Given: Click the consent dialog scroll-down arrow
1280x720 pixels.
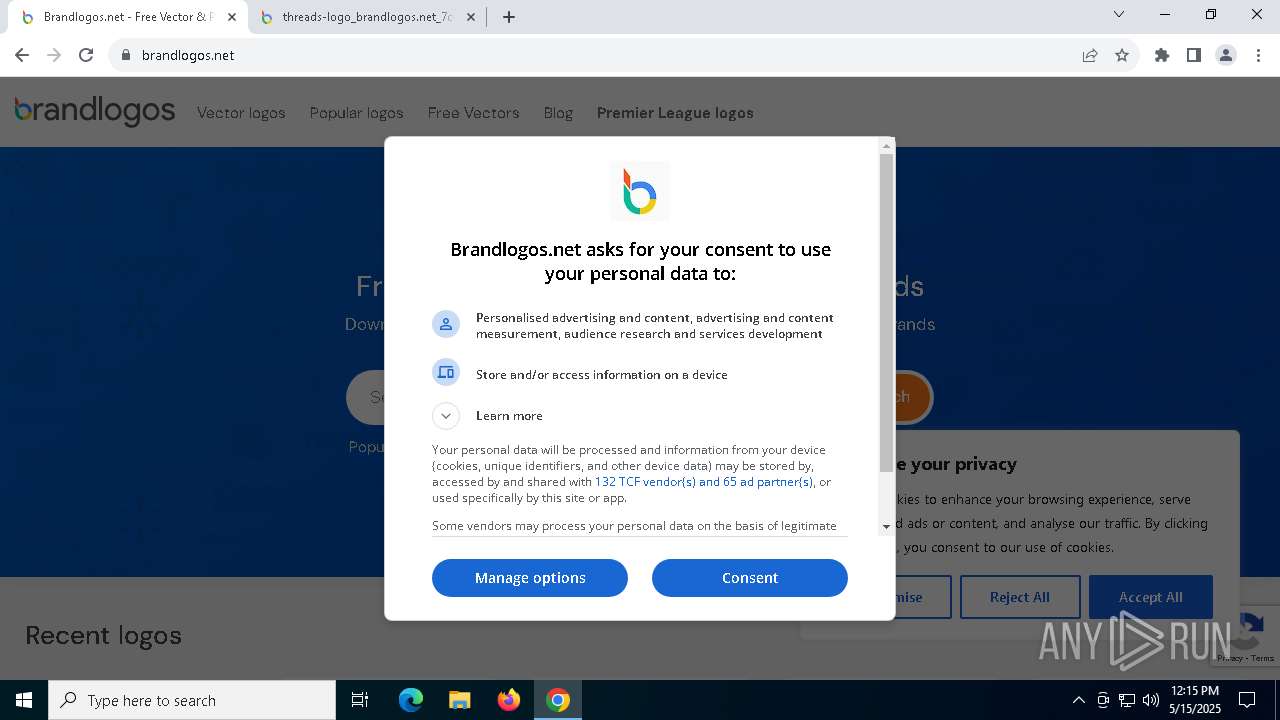Looking at the screenshot, I should [886, 527].
